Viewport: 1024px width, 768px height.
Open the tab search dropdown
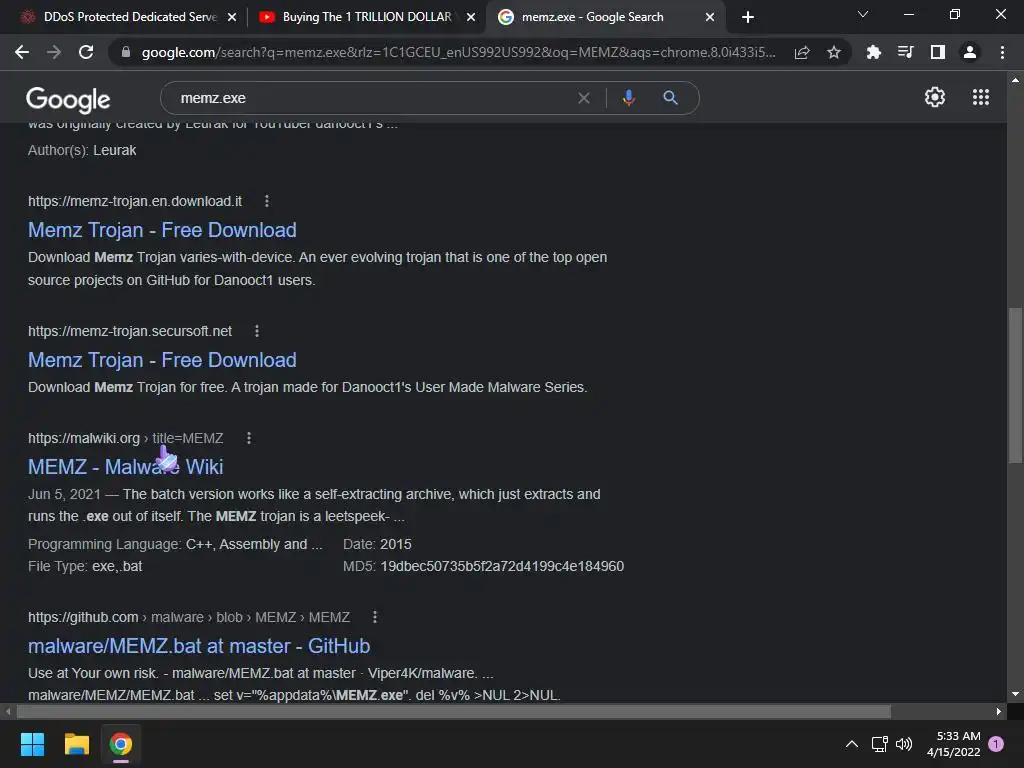click(863, 14)
